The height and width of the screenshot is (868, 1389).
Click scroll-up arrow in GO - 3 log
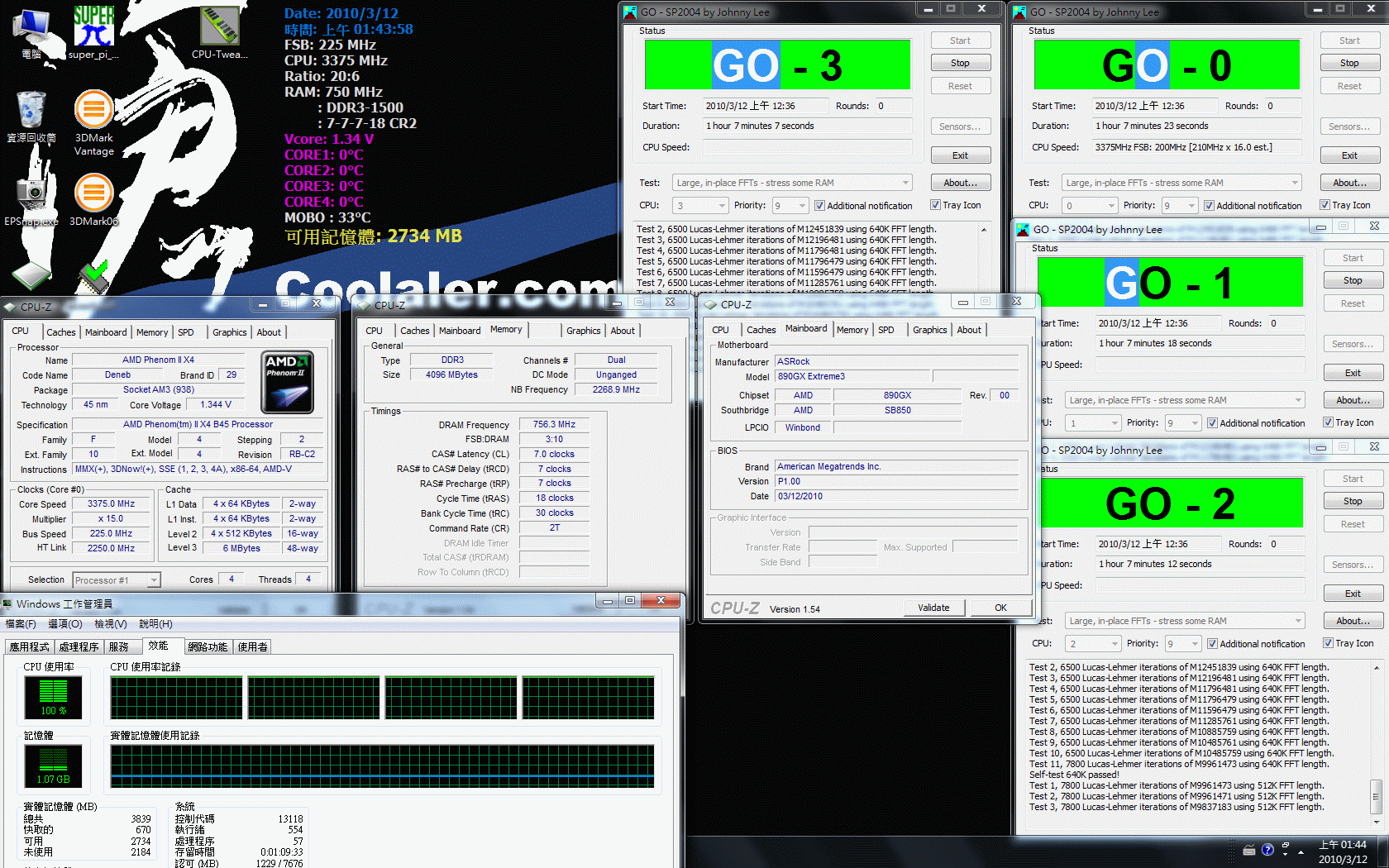pyautogui.click(x=984, y=230)
